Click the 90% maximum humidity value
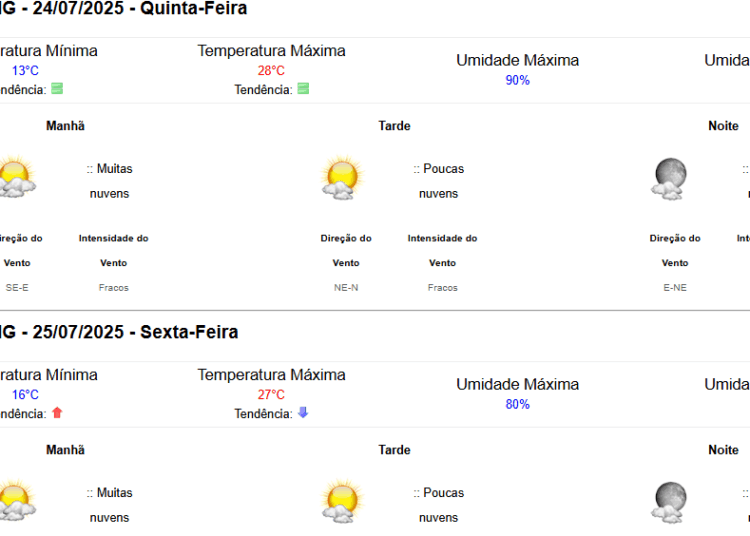Viewport: 750px width, 536px height. 518,80
